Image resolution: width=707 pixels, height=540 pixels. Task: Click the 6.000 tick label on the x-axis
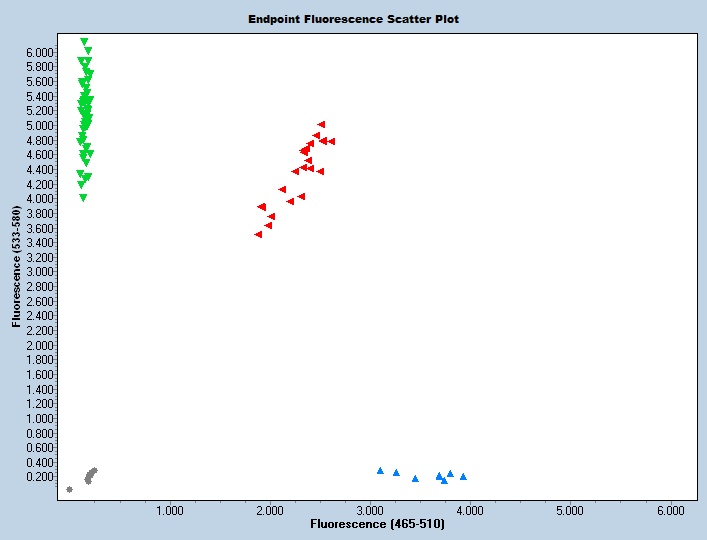pyautogui.click(x=670, y=510)
